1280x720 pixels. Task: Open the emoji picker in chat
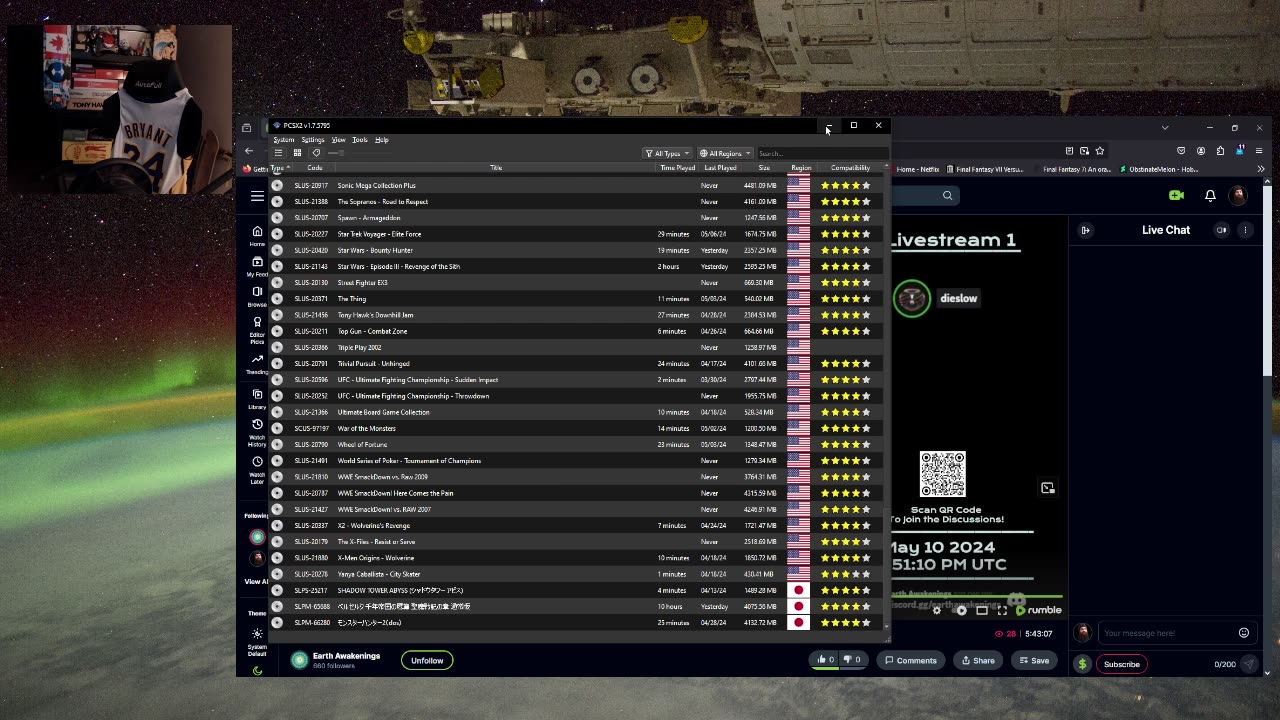(x=1244, y=633)
